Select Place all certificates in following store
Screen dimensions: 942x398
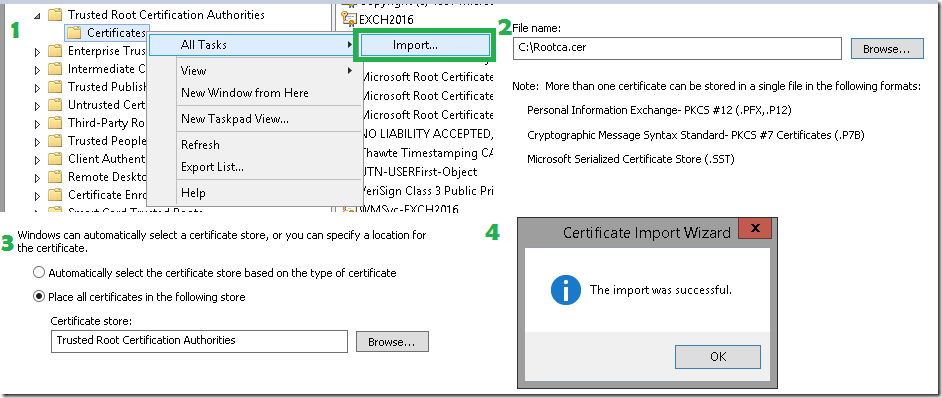pos(39,296)
